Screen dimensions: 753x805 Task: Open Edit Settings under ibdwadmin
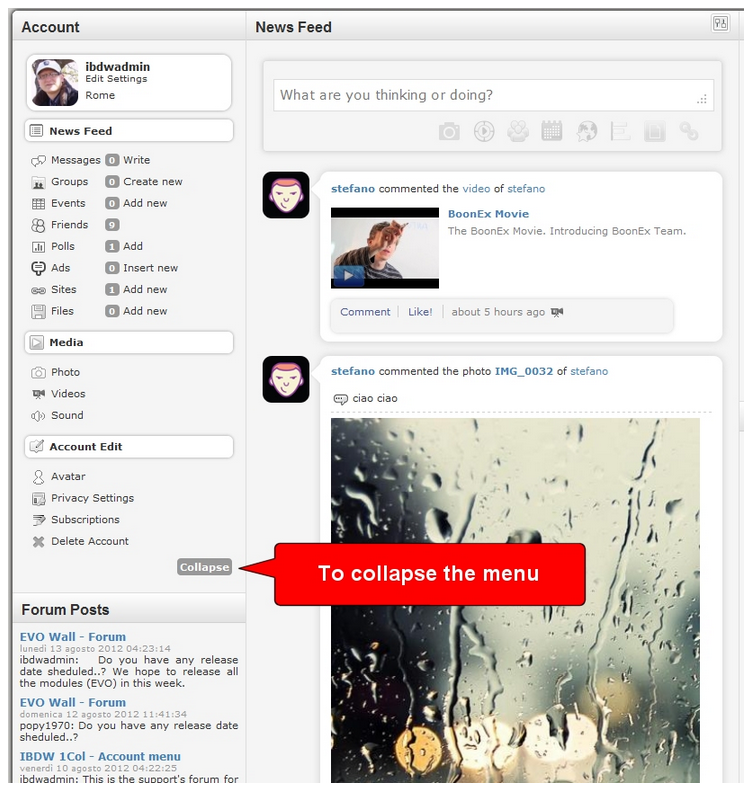click(116, 79)
